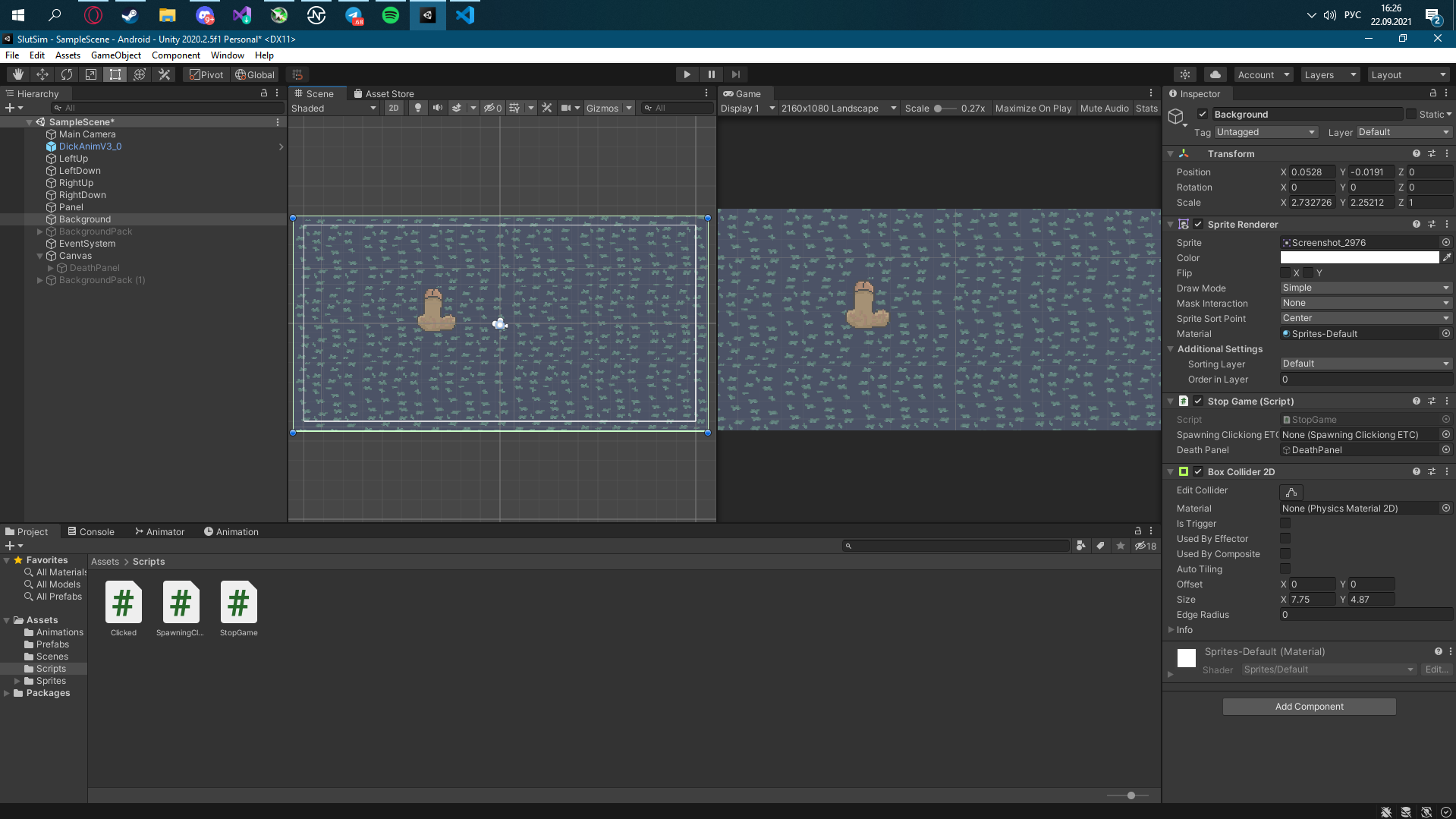This screenshot has width=1456, height=819.
Task: Open the Window menu
Action: tap(228, 55)
